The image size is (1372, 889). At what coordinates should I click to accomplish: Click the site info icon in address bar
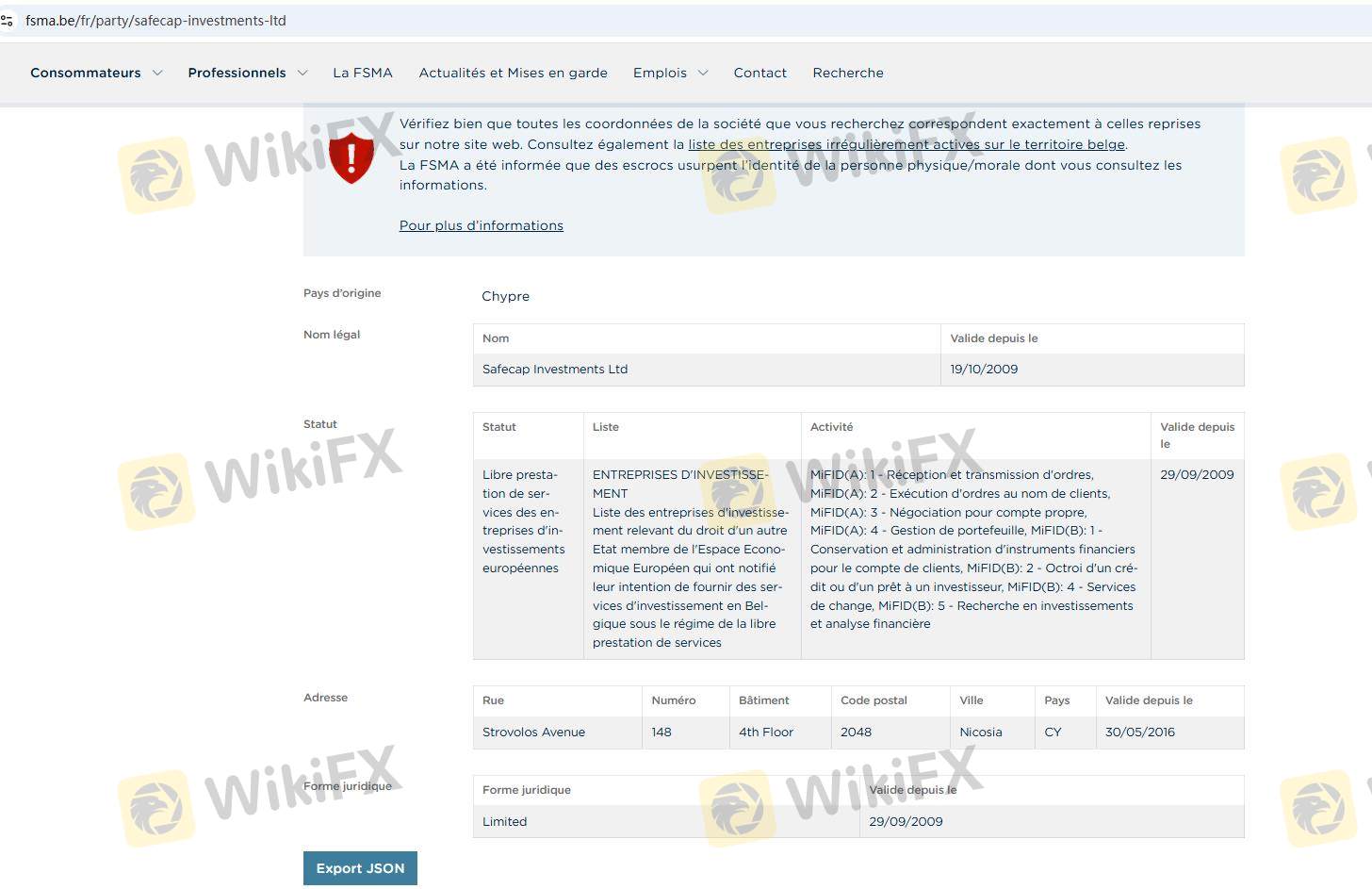(x=8, y=21)
